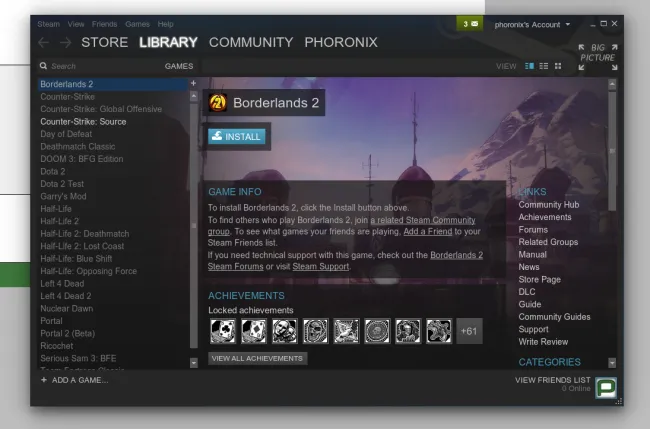
Task: Open View Friends List
Action: [553, 380]
